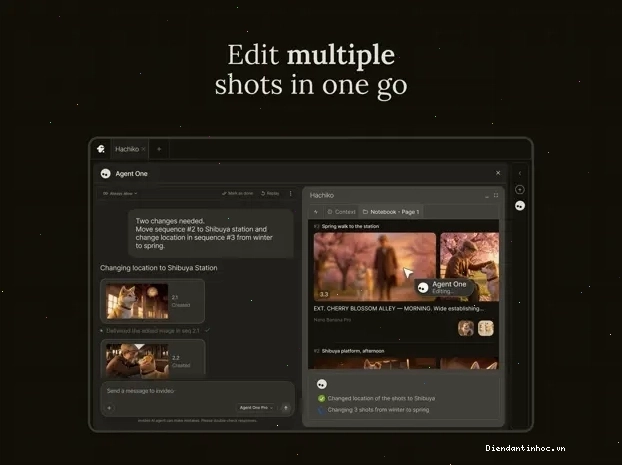
Task: Mark the conversation as done
Action: coord(237,193)
